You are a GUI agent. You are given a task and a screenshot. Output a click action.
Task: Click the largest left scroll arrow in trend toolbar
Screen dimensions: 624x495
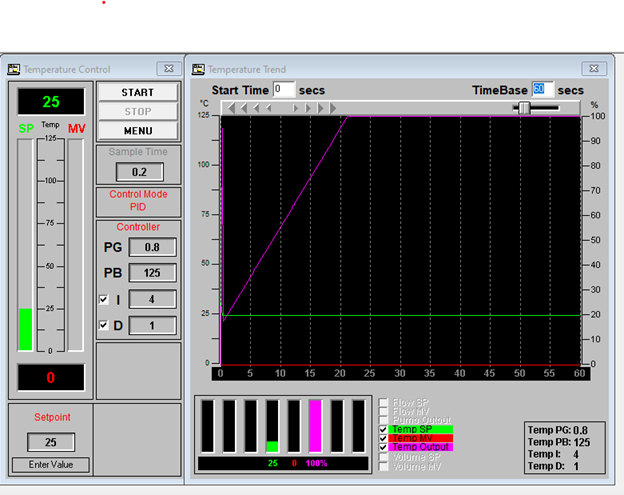[x=231, y=108]
